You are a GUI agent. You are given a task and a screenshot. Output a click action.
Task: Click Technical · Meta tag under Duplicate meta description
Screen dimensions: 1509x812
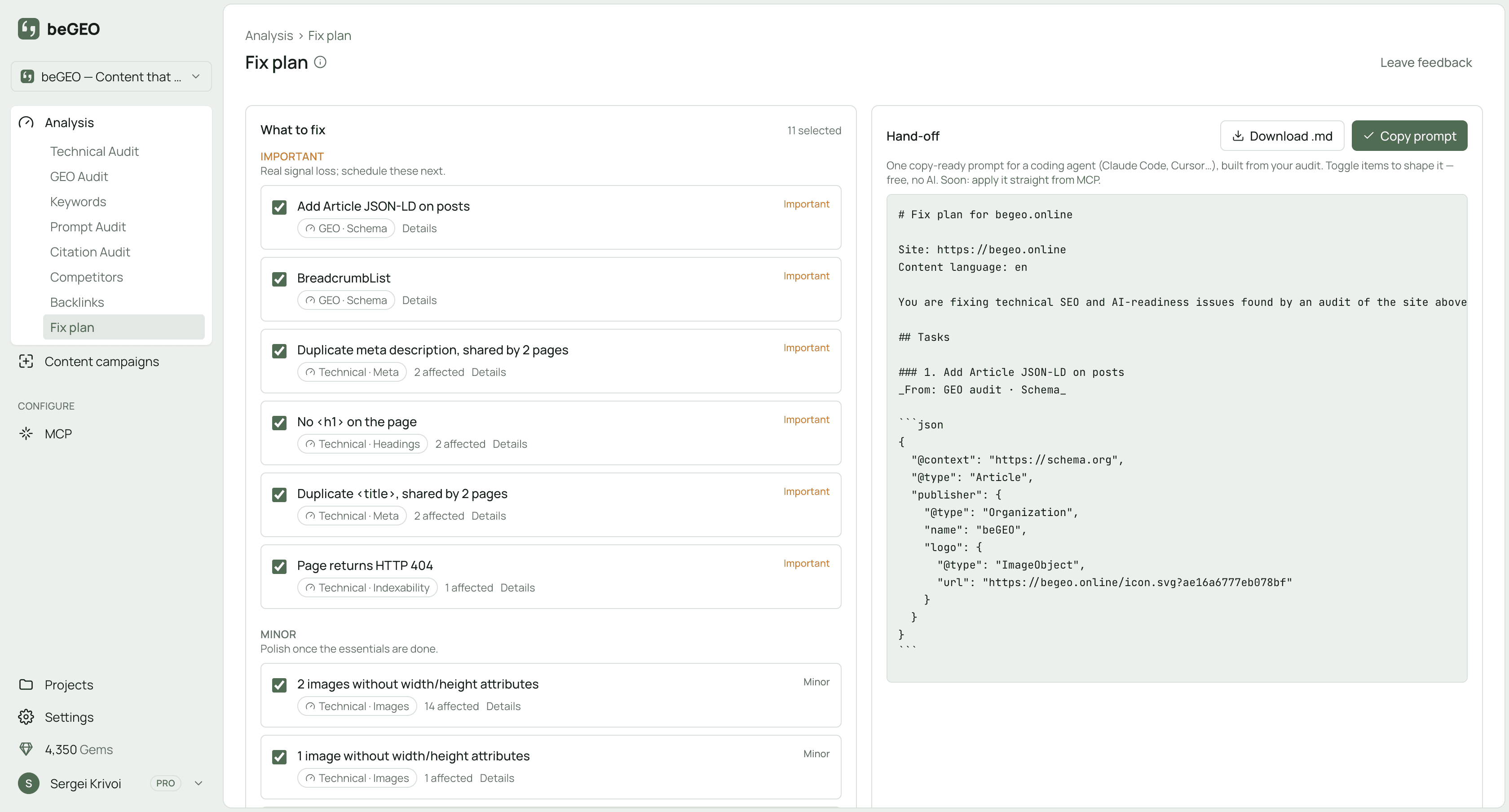[x=352, y=372]
